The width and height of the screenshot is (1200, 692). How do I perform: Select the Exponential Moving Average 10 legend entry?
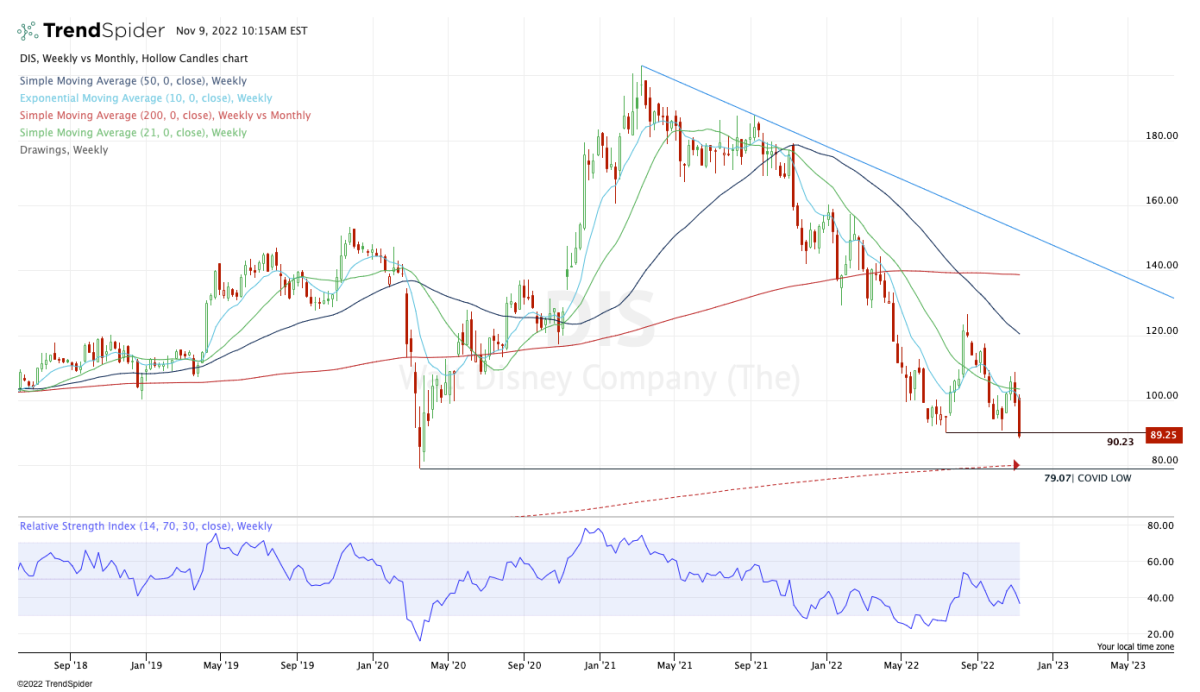pyautogui.click(x=144, y=98)
